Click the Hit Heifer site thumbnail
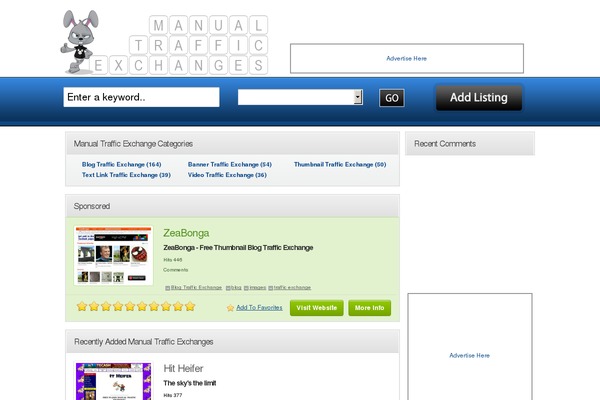Viewport: 600px width, 400px height. click(x=113, y=381)
